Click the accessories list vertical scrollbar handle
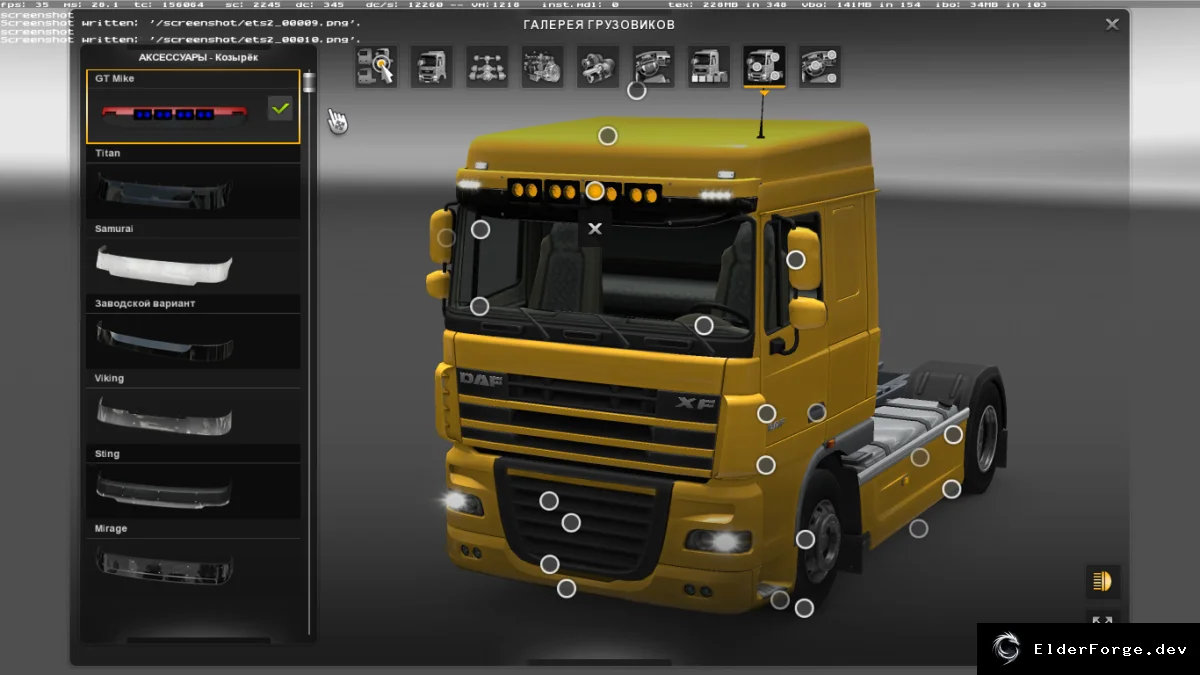 pos(309,82)
